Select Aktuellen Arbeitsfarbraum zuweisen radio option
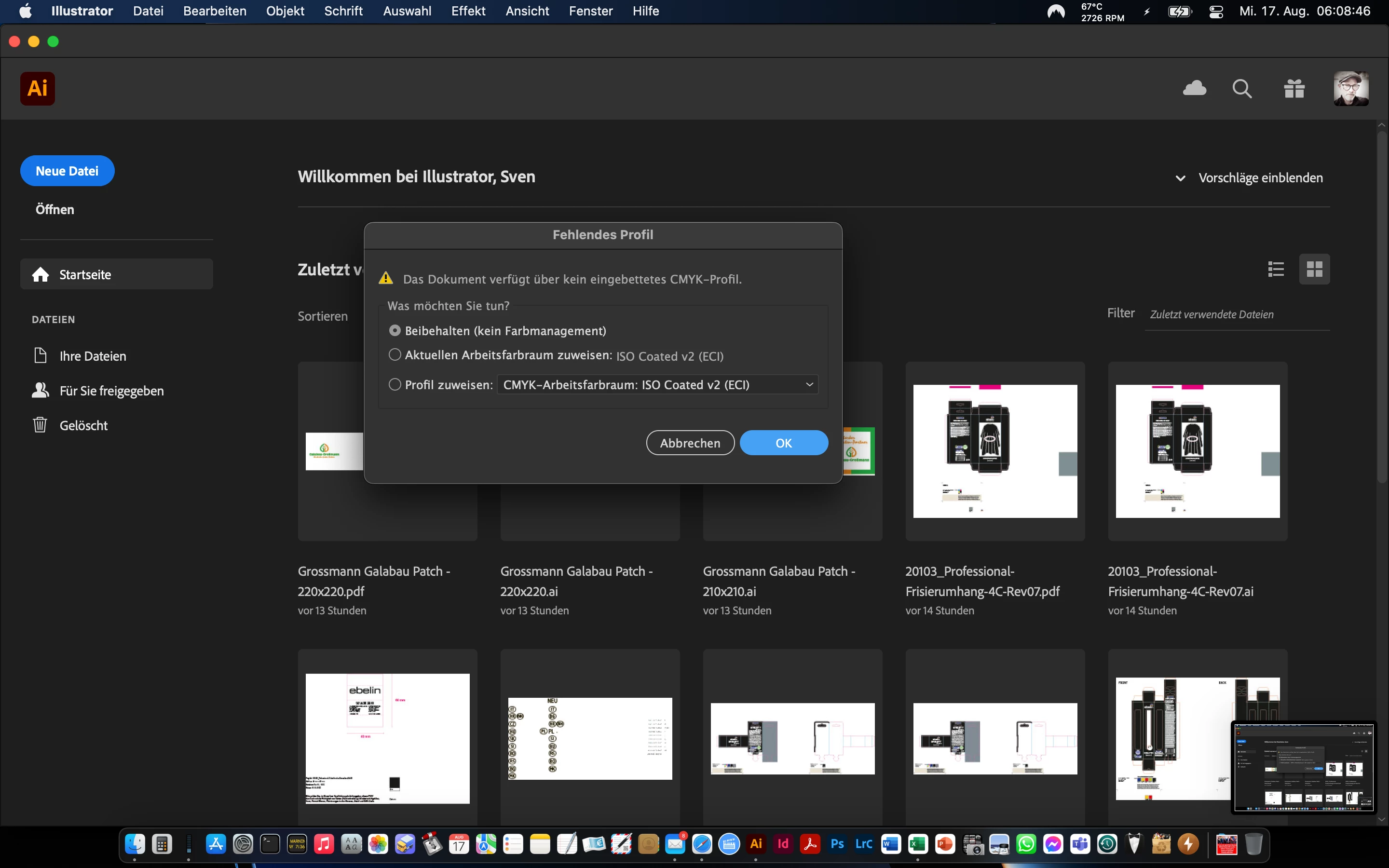Viewport: 1389px width, 868px height. (395, 355)
